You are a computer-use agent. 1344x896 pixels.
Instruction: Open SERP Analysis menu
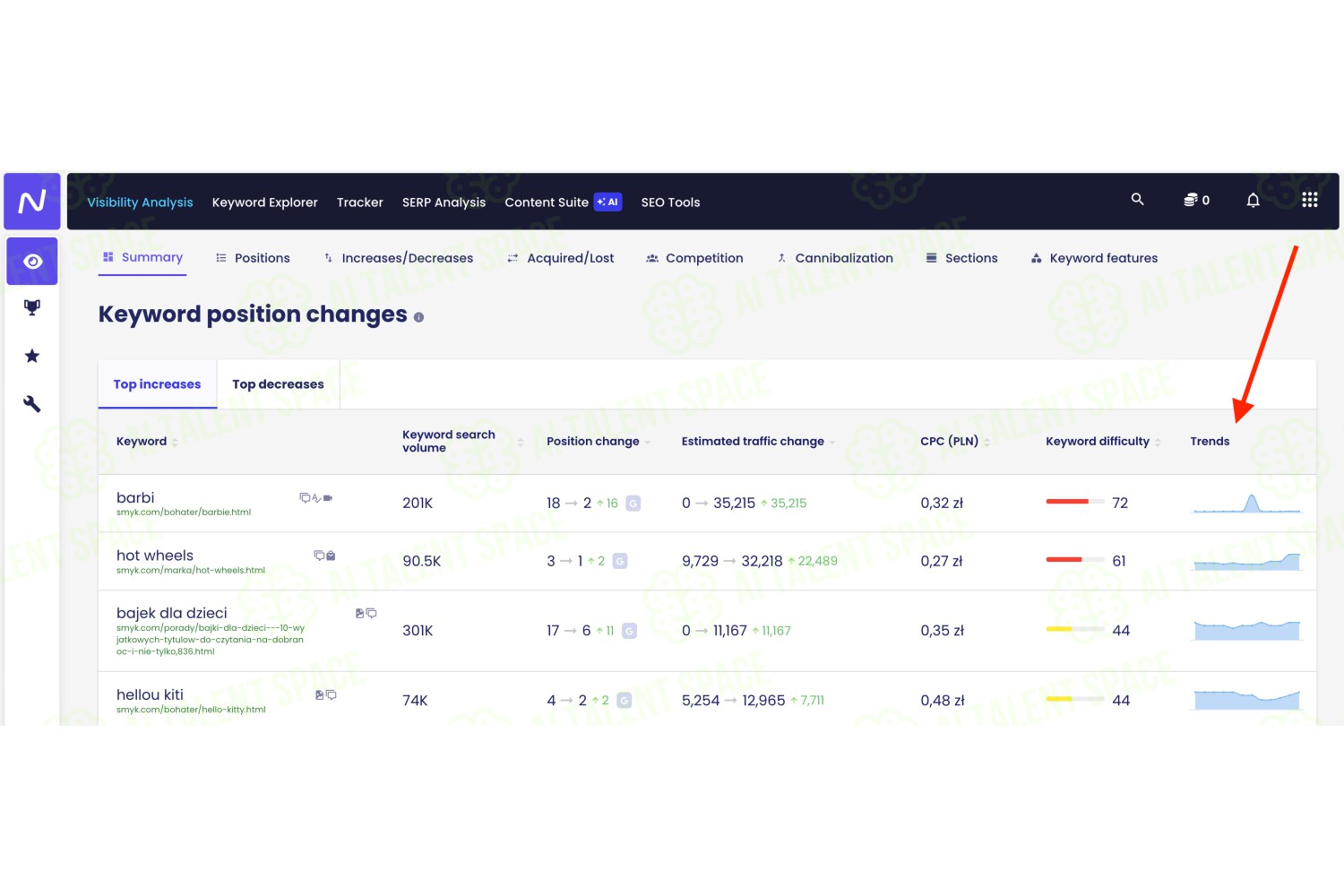click(444, 202)
